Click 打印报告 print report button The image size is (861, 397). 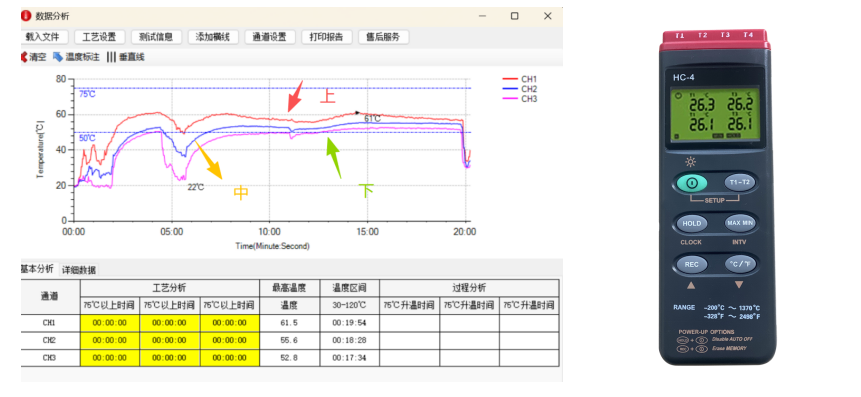point(326,37)
